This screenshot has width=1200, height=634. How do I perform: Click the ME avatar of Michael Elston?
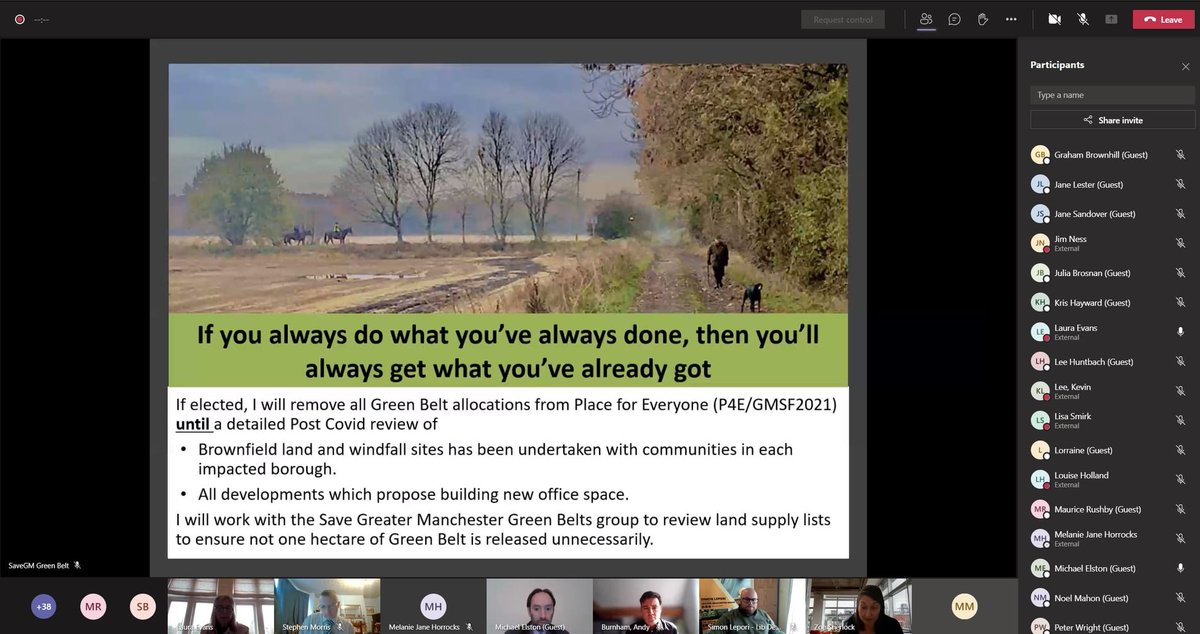tap(1040, 568)
